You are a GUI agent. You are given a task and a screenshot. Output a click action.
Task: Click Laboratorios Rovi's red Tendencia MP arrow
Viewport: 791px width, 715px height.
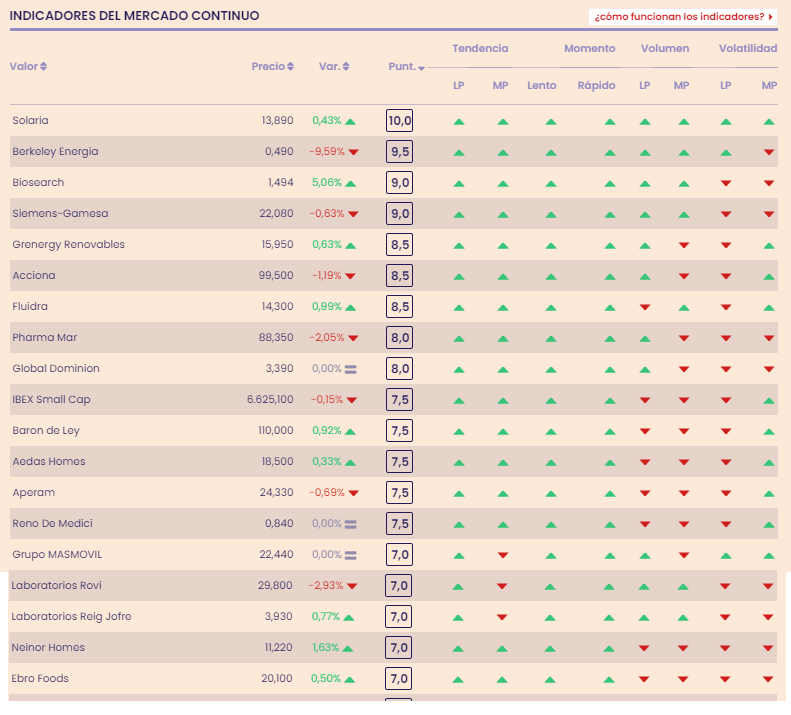tap(502, 586)
